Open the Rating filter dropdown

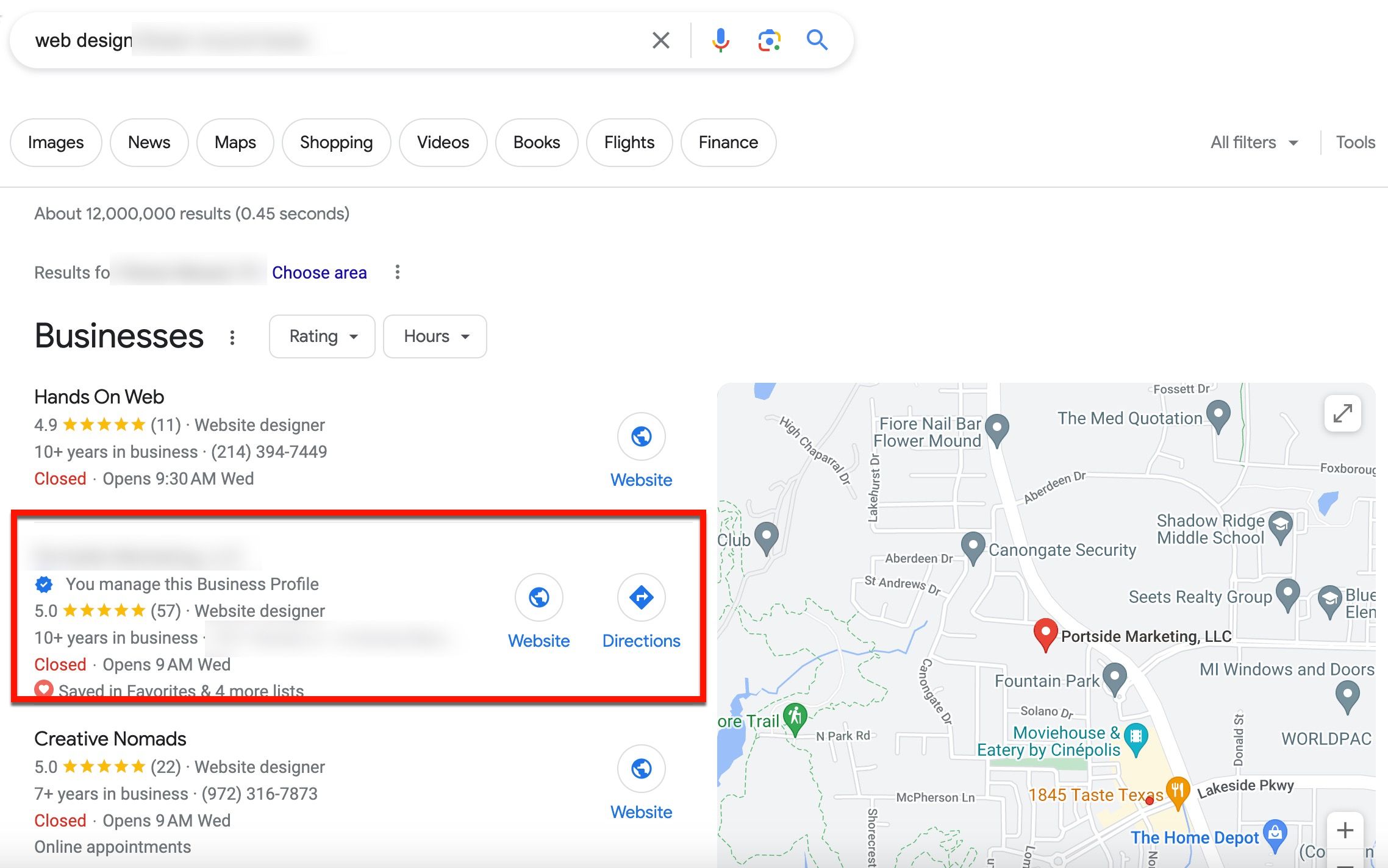(x=322, y=336)
